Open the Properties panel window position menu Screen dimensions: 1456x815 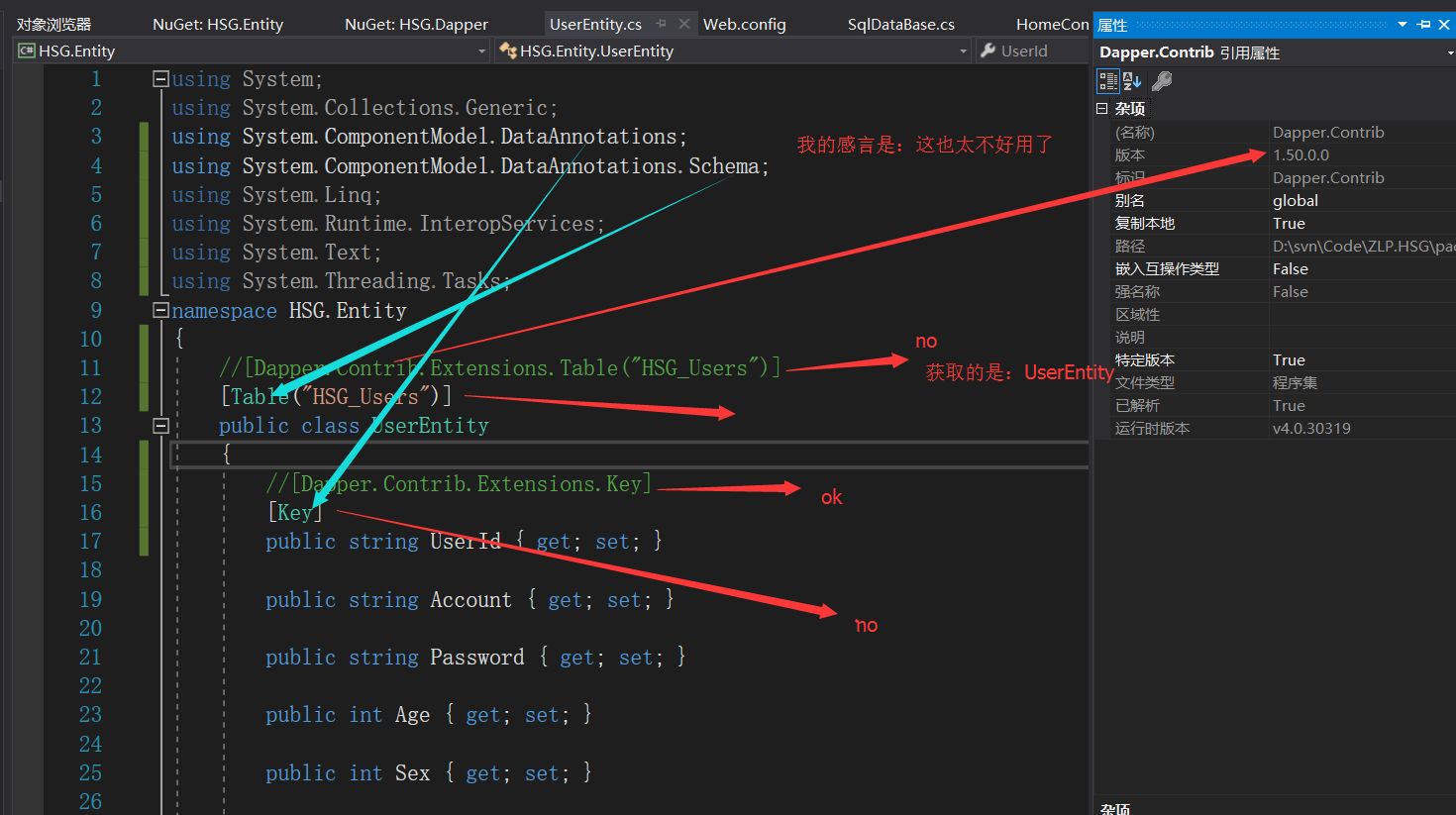click(x=1403, y=25)
